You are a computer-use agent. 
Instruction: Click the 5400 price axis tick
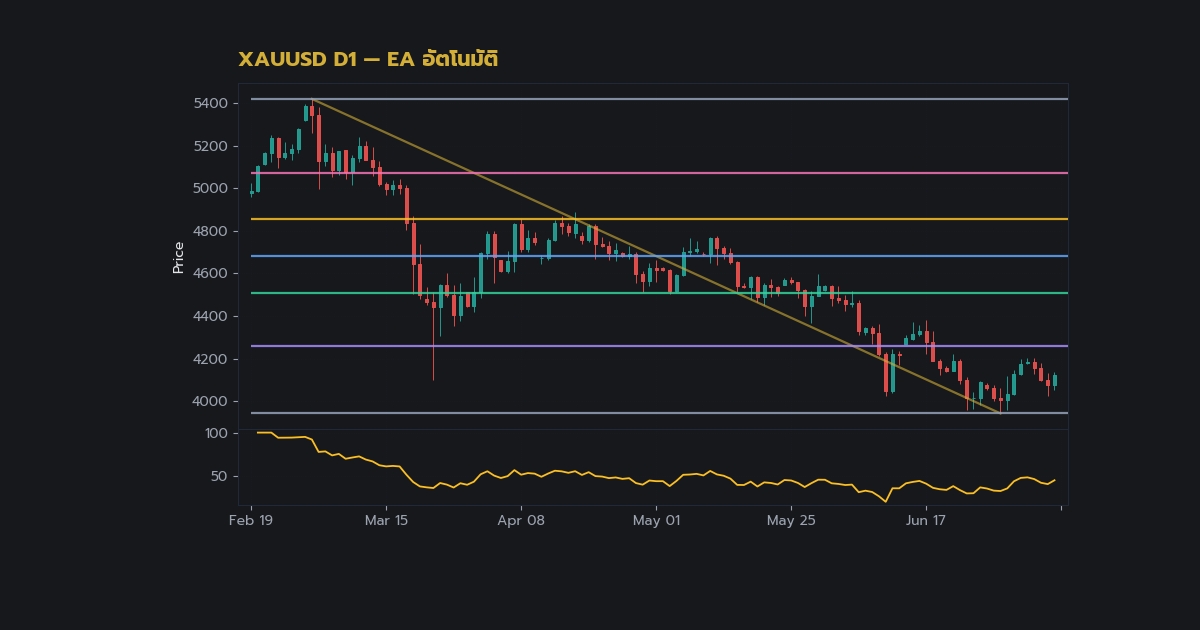(x=210, y=103)
